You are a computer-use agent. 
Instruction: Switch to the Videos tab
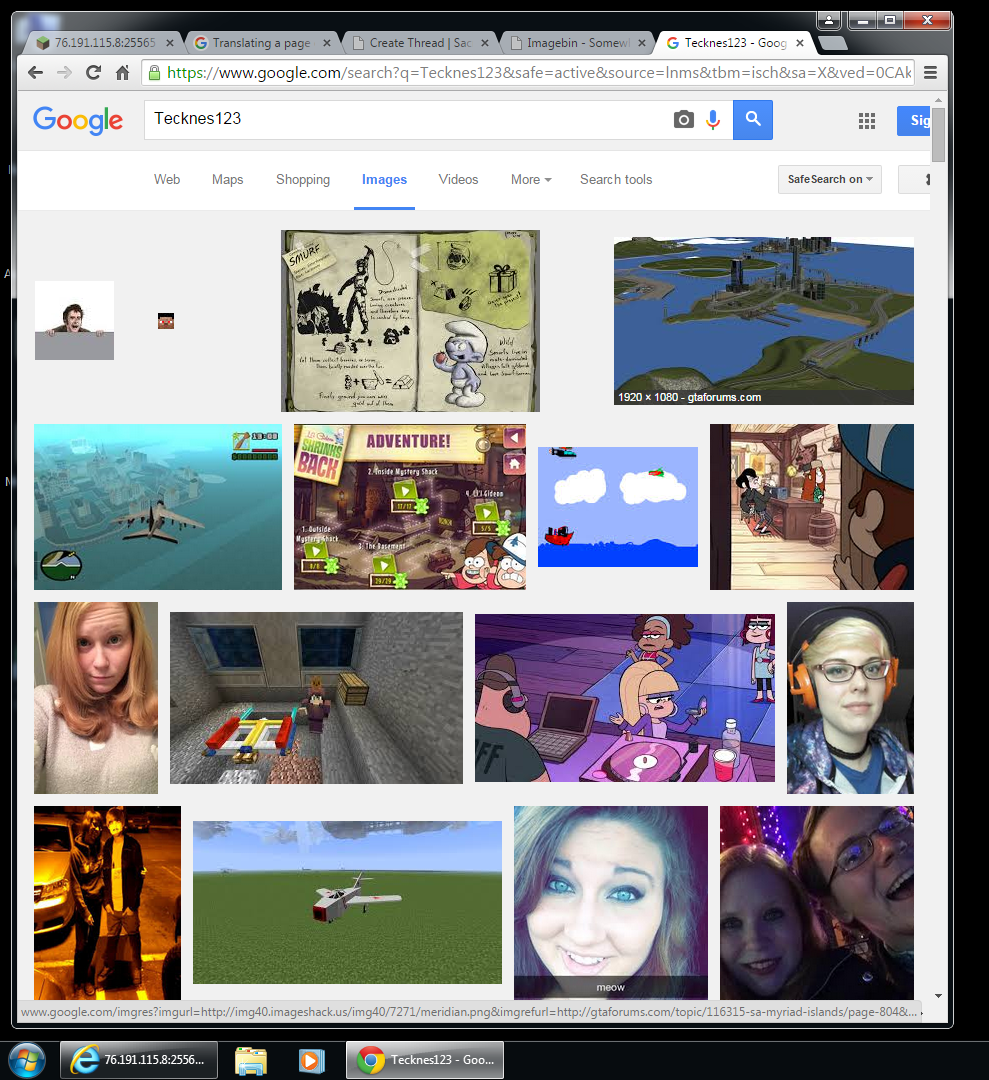458,179
